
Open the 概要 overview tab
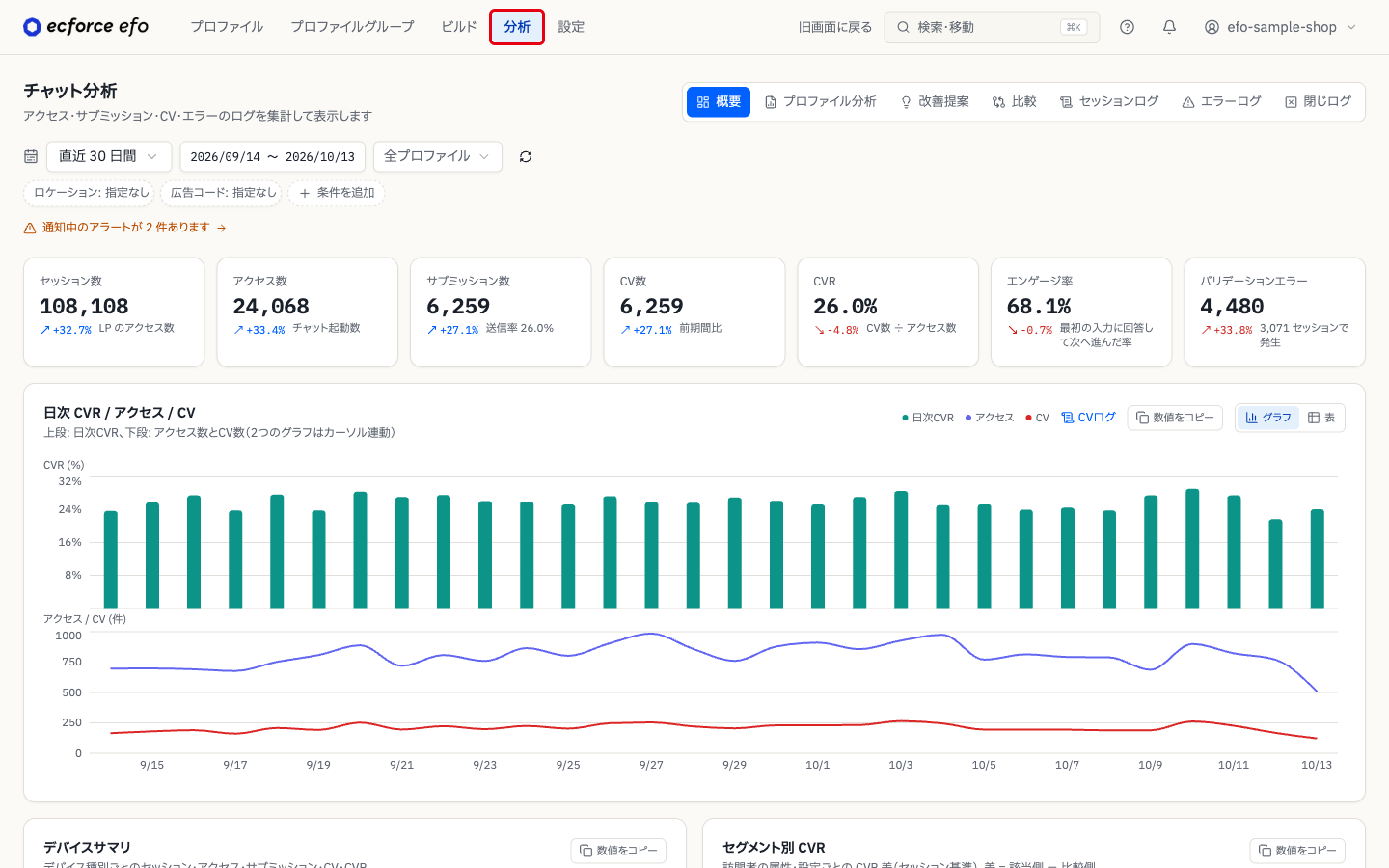719,101
